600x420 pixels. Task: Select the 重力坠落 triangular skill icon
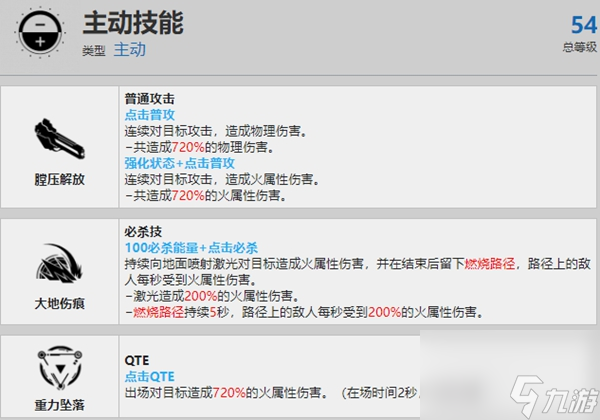60,368
